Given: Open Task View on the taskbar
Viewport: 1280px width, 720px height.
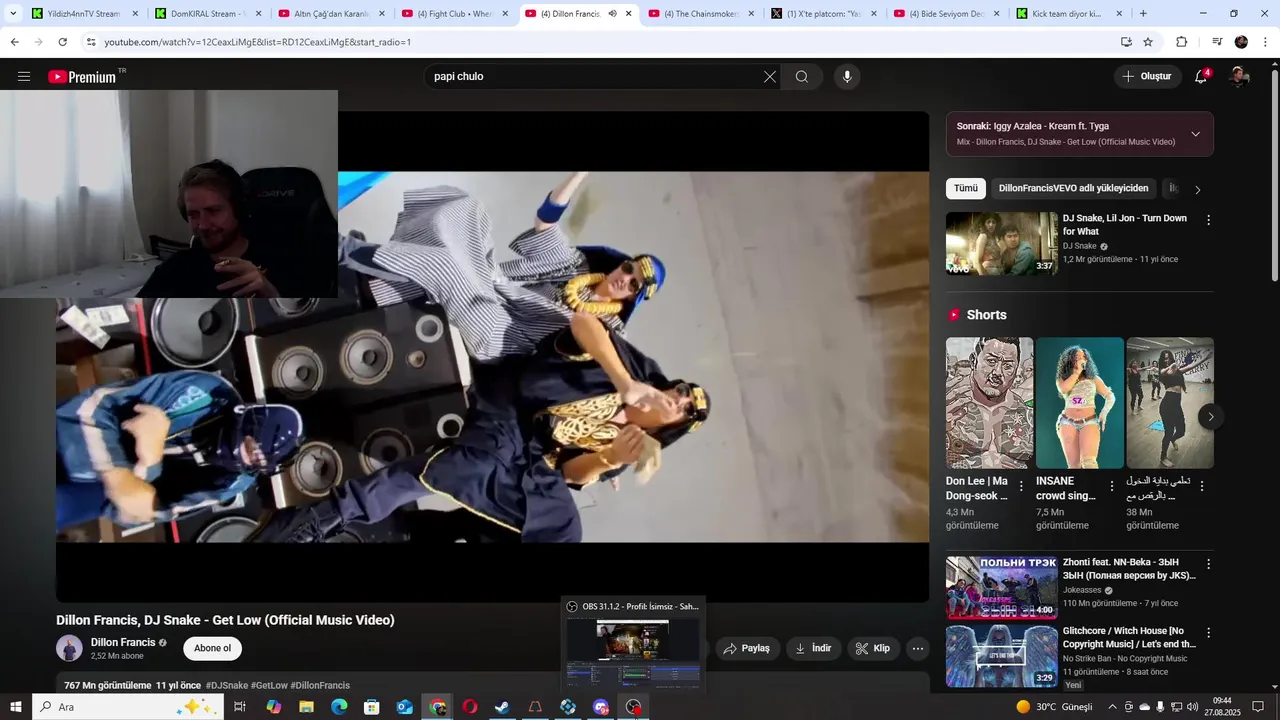Looking at the screenshot, I should pyautogui.click(x=240, y=707).
